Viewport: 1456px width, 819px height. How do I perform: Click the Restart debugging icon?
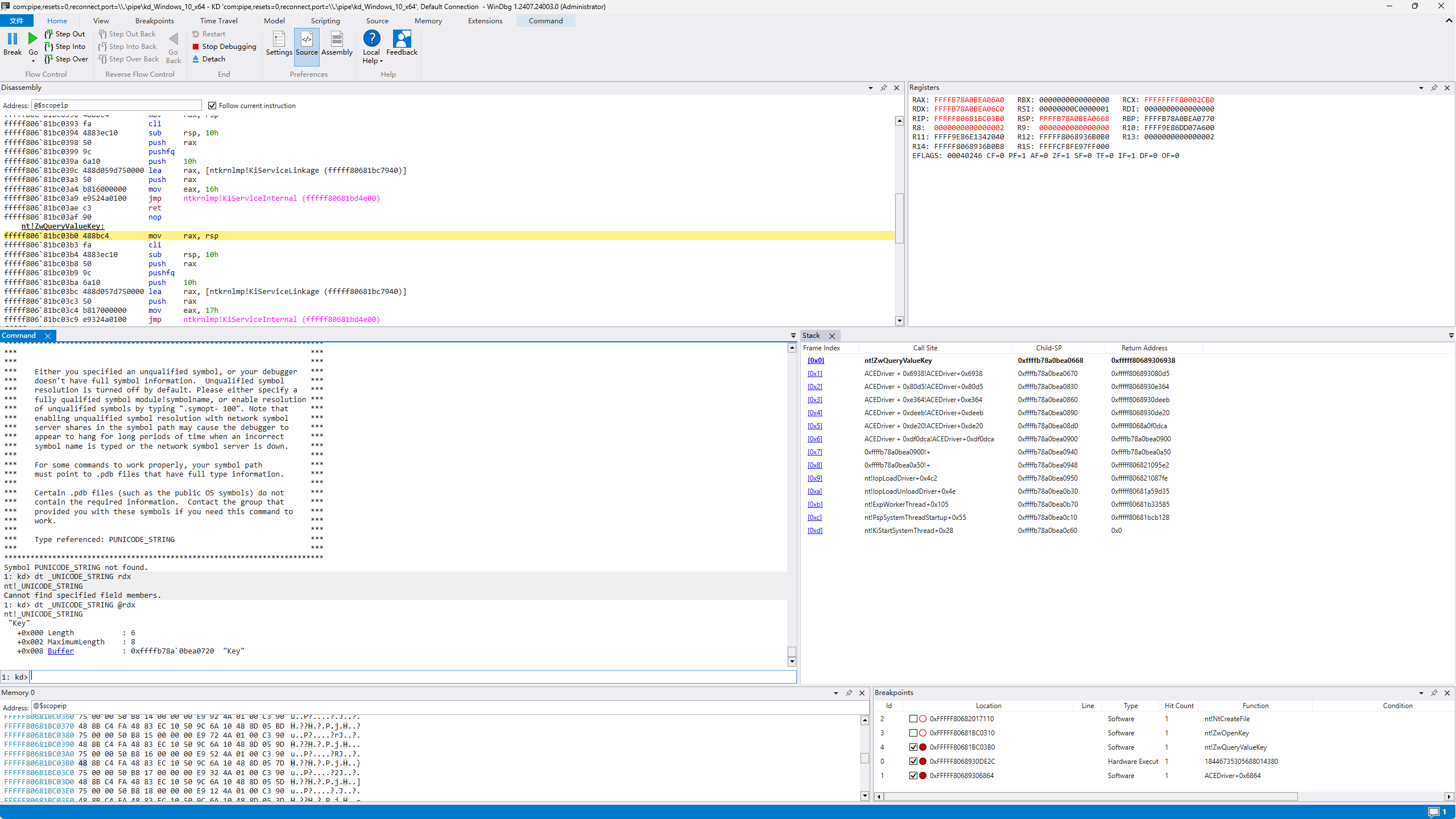pos(196,34)
